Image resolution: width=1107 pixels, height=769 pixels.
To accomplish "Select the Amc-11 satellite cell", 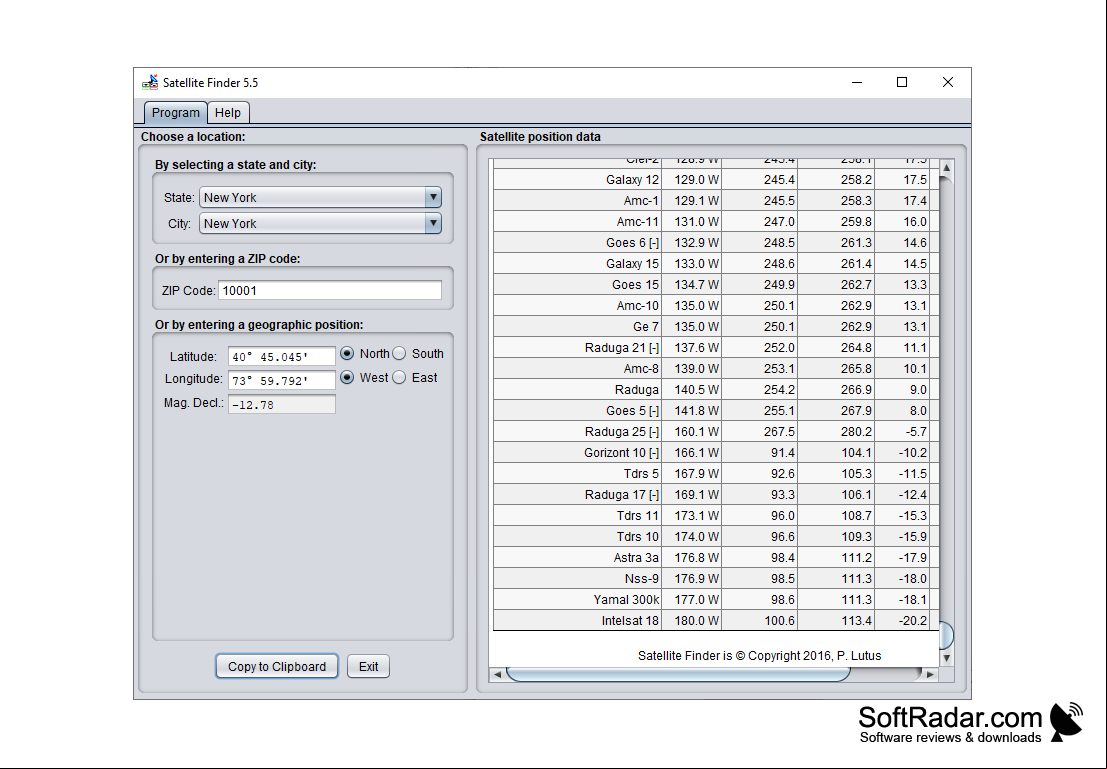I will pos(578,222).
